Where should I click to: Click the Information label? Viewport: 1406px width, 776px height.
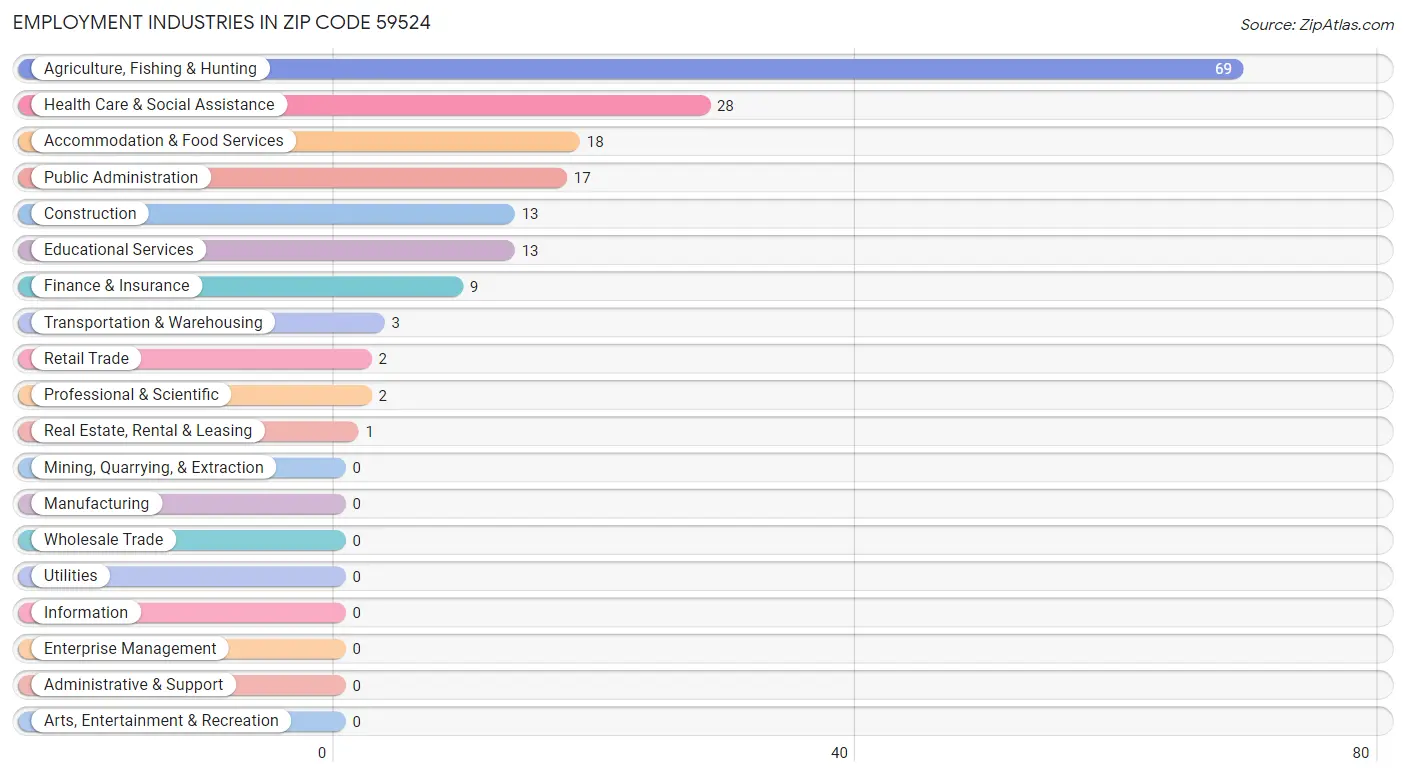point(86,613)
